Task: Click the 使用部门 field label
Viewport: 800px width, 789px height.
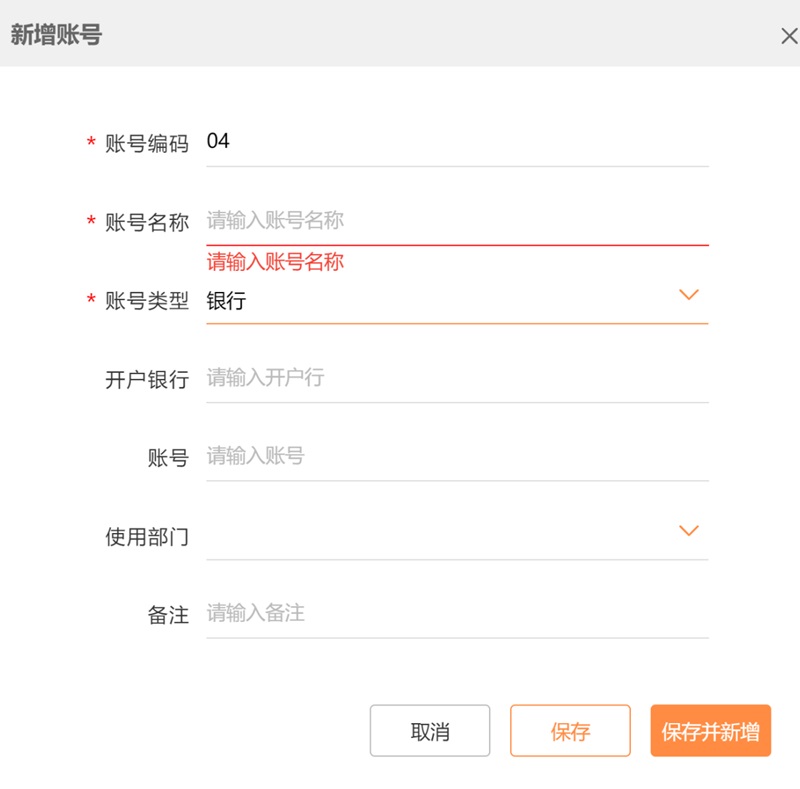Action: (147, 537)
